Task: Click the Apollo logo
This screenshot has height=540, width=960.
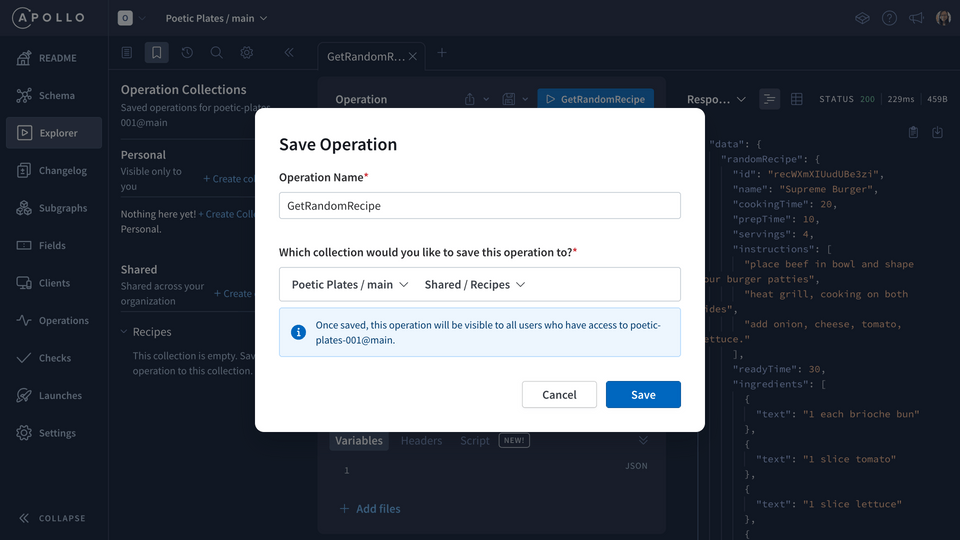Action: click(48, 18)
